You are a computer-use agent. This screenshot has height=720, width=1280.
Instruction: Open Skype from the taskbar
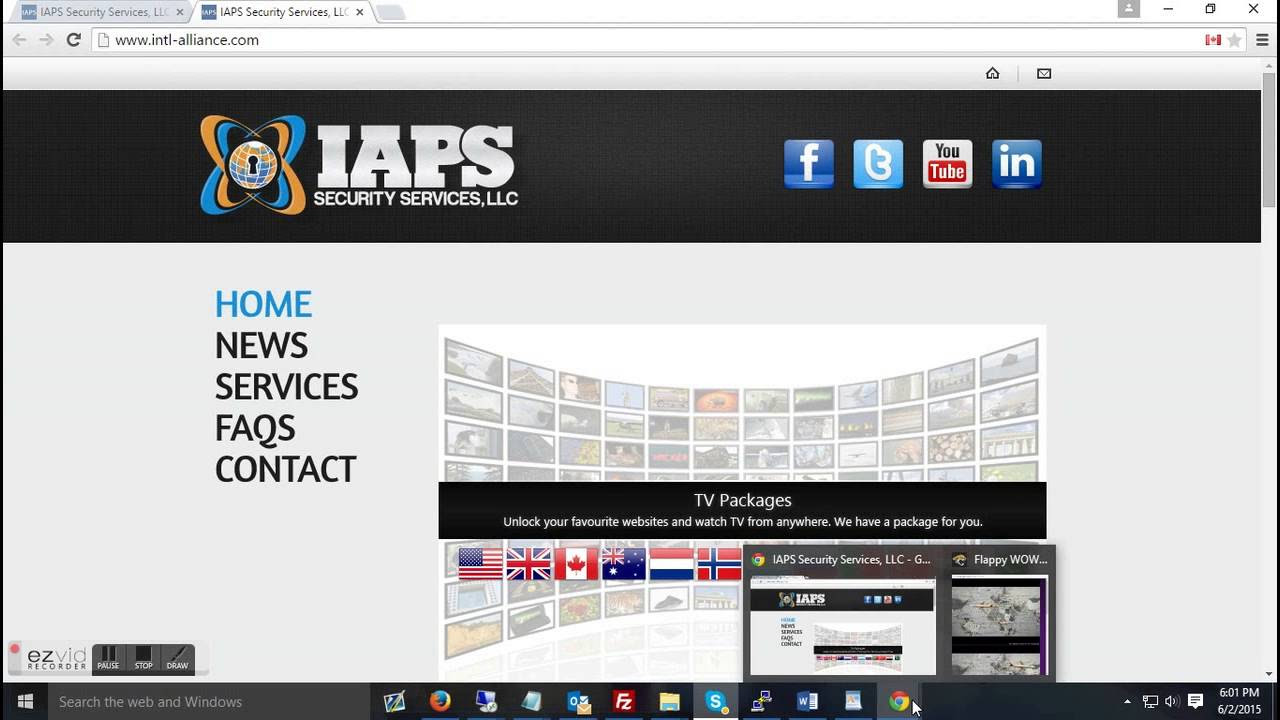(x=716, y=702)
